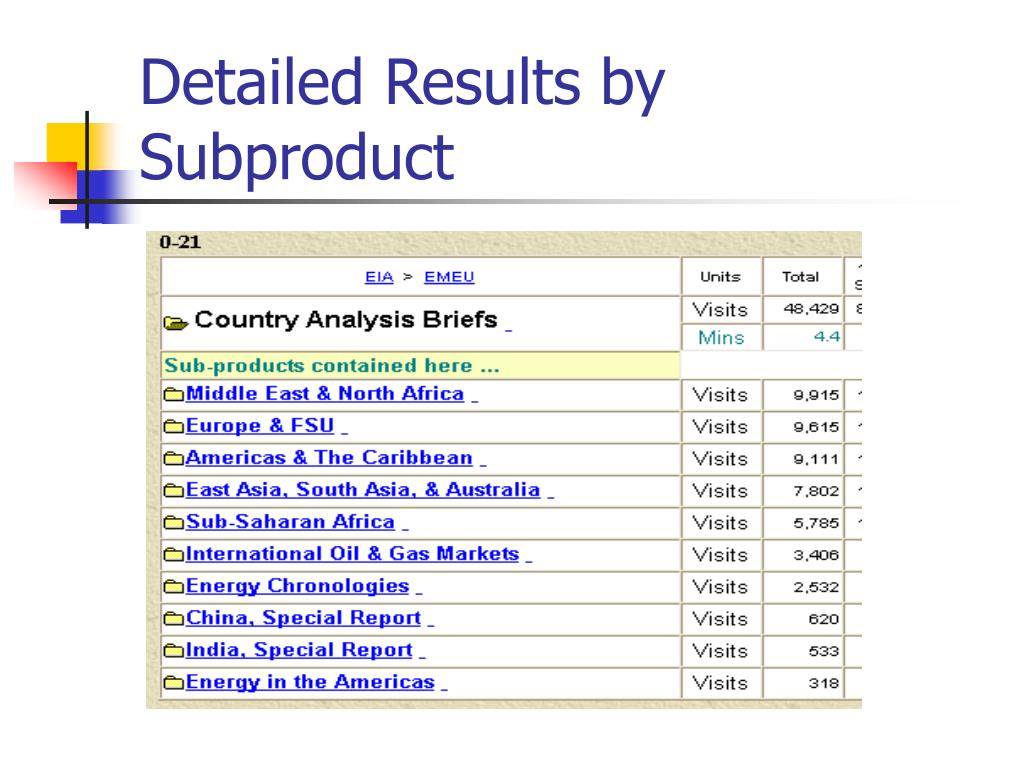Image resolution: width=1024 pixels, height=768 pixels.
Task: Open Europe & FSU subproduct link
Action: pyautogui.click(x=260, y=426)
